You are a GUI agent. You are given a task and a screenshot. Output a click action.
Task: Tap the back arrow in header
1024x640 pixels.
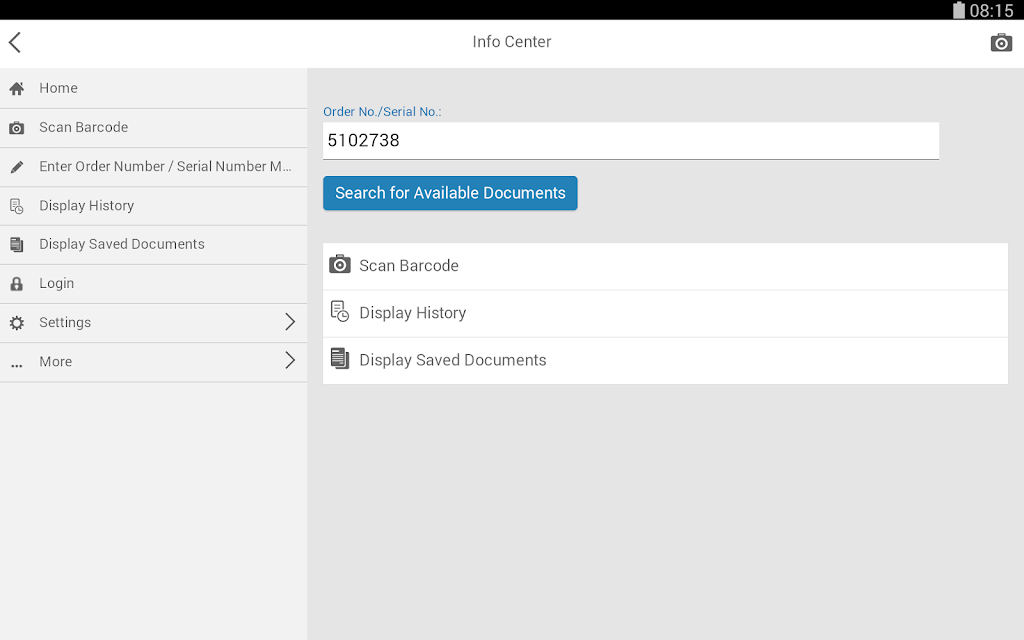tap(15, 42)
